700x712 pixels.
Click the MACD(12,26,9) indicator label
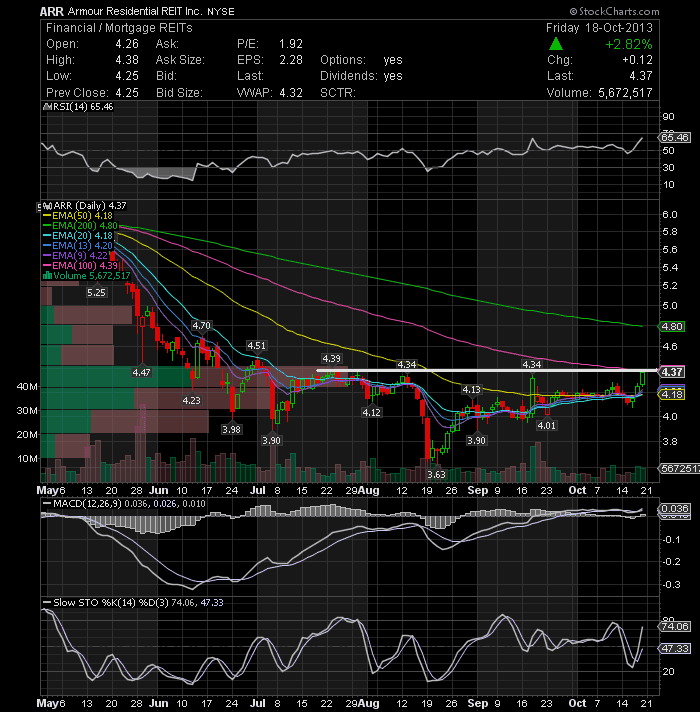point(87,504)
